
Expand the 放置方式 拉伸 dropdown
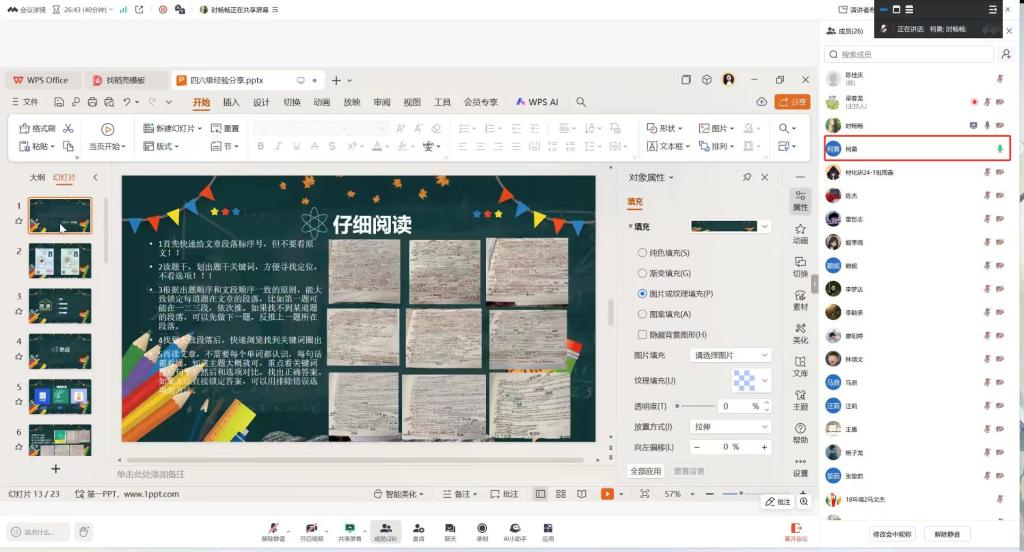click(731, 426)
